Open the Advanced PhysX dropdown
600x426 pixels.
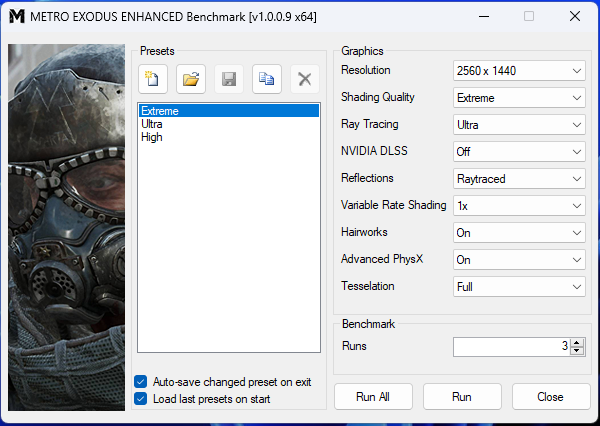click(x=519, y=260)
